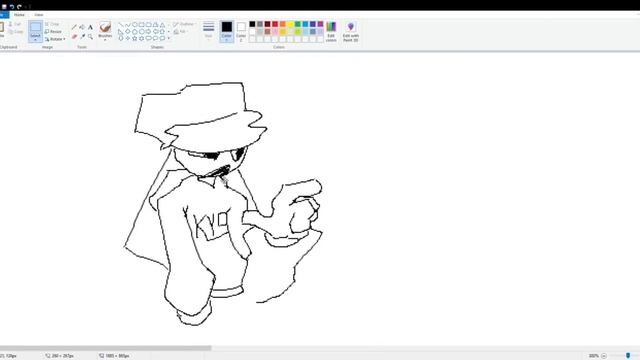Open the line Size dropdown
Screen dimensions: 640x360
coord(209,31)
